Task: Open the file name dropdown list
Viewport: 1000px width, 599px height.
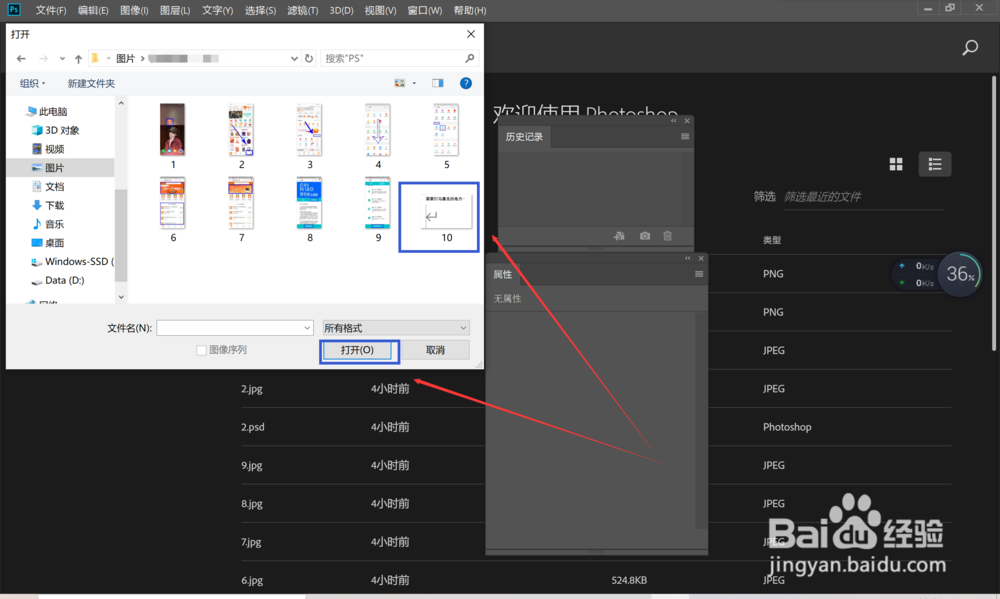Action: pos(306,327)
